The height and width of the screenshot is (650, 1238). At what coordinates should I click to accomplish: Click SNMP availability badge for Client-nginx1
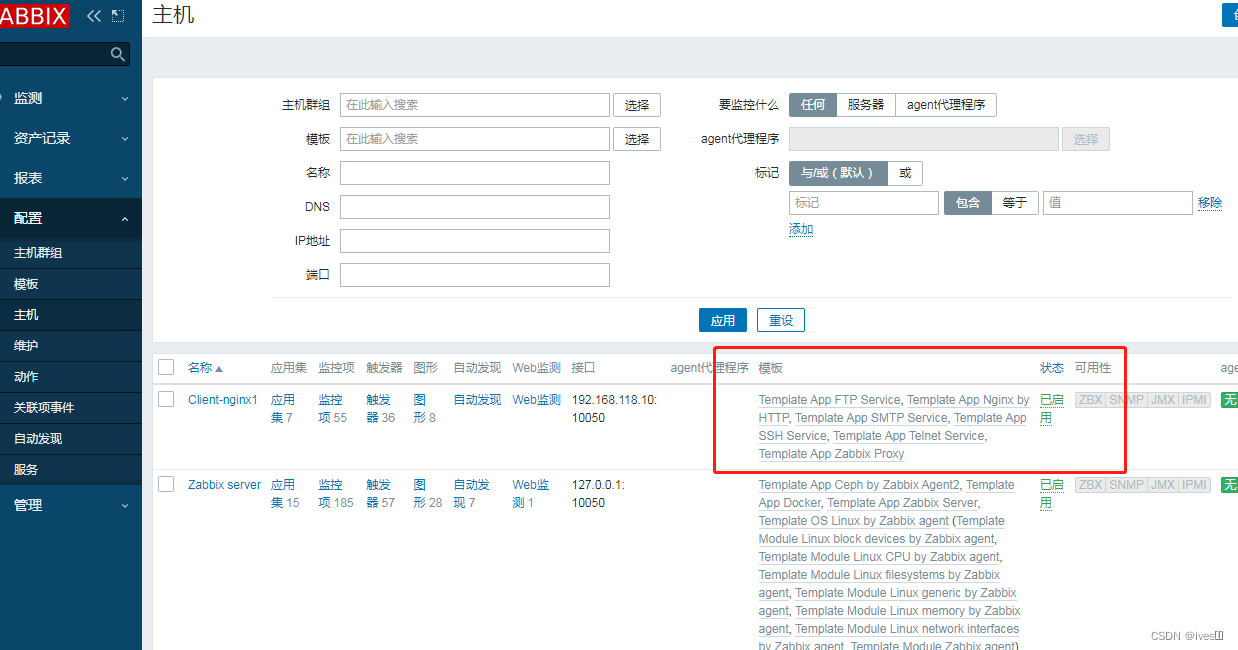[x=1126, y=400]
